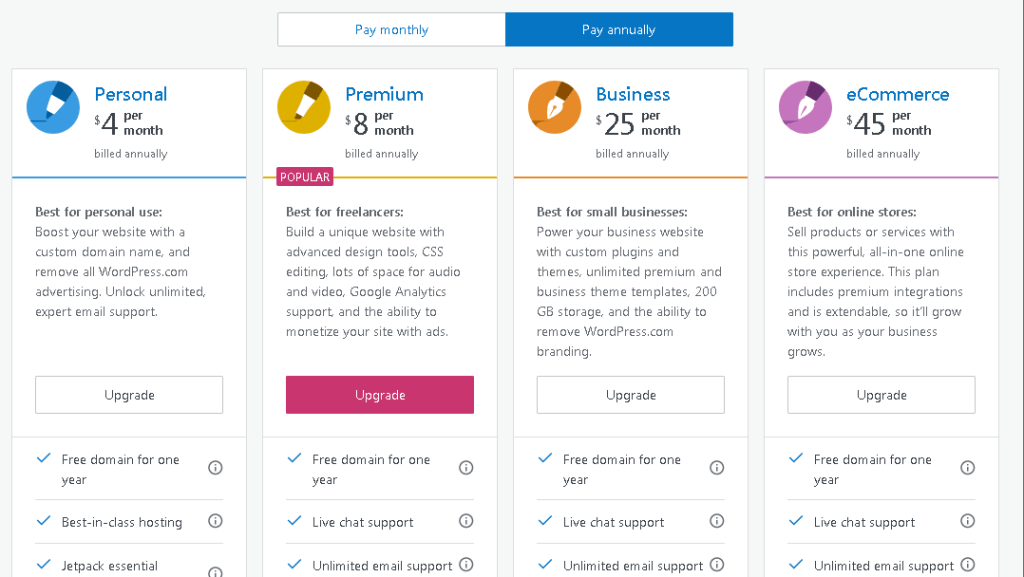1024x577 pixels.
Task: Click the Premium plan title
Action: pyautogui.click(x=384, y=94)
